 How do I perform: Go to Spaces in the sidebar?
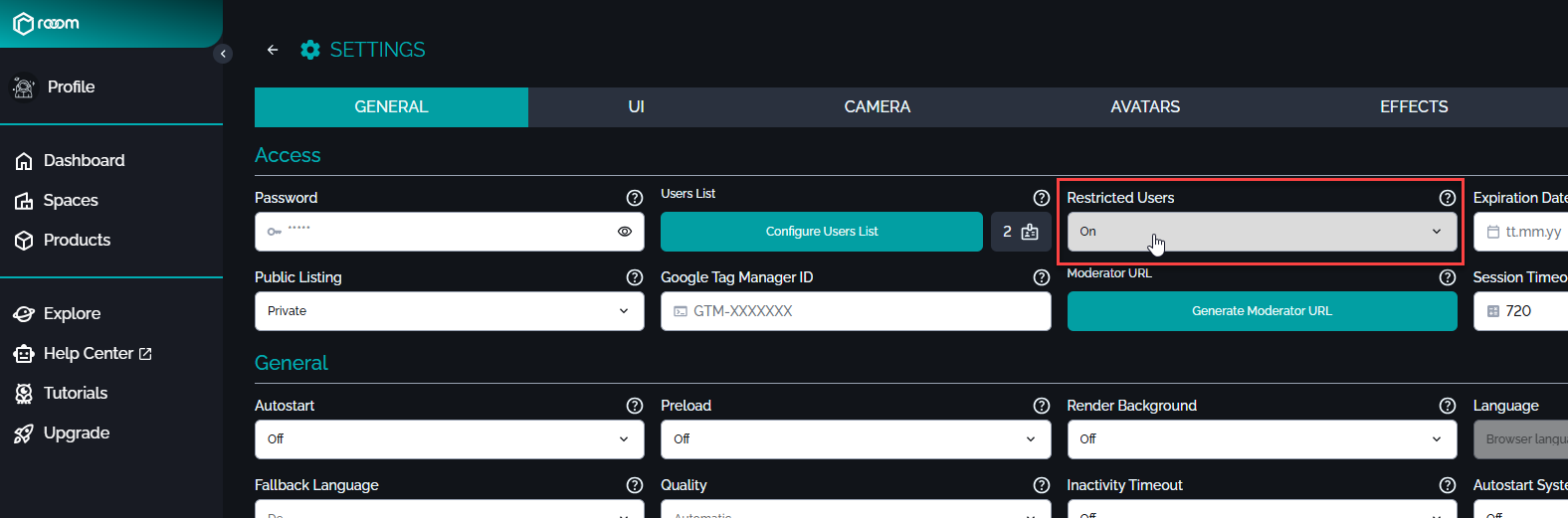pyautogui.click(x=71, y=201)
